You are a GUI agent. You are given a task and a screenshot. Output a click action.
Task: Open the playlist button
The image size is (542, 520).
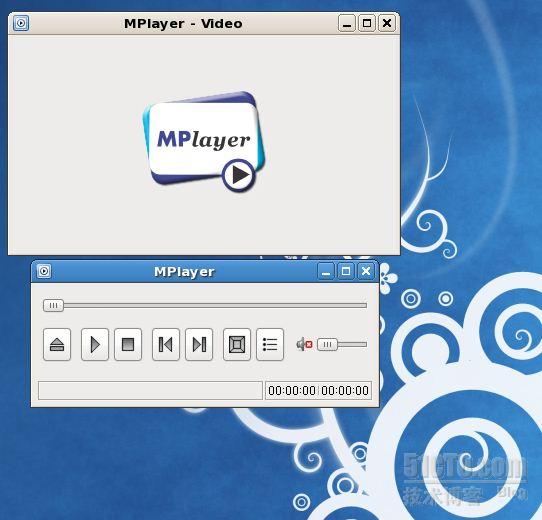(270, 344)
